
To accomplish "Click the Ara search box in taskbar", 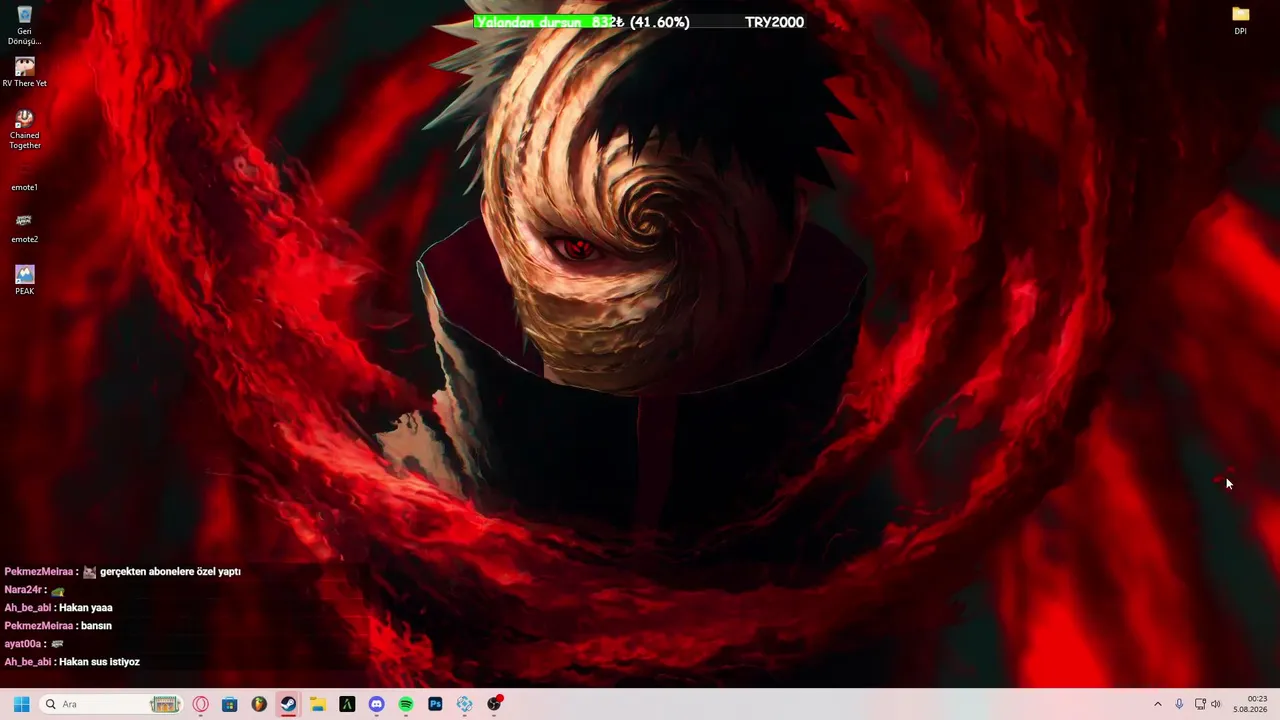I will [111, 704].
